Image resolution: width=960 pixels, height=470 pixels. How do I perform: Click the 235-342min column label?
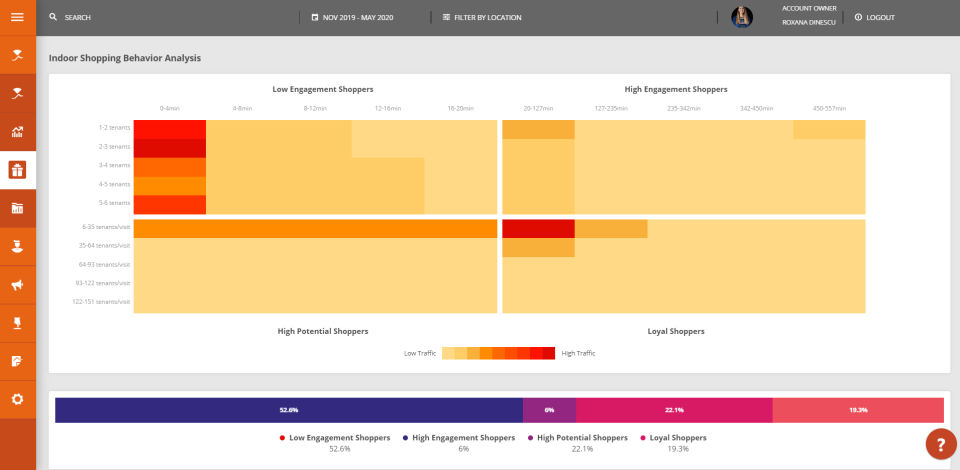coord(683,108)
